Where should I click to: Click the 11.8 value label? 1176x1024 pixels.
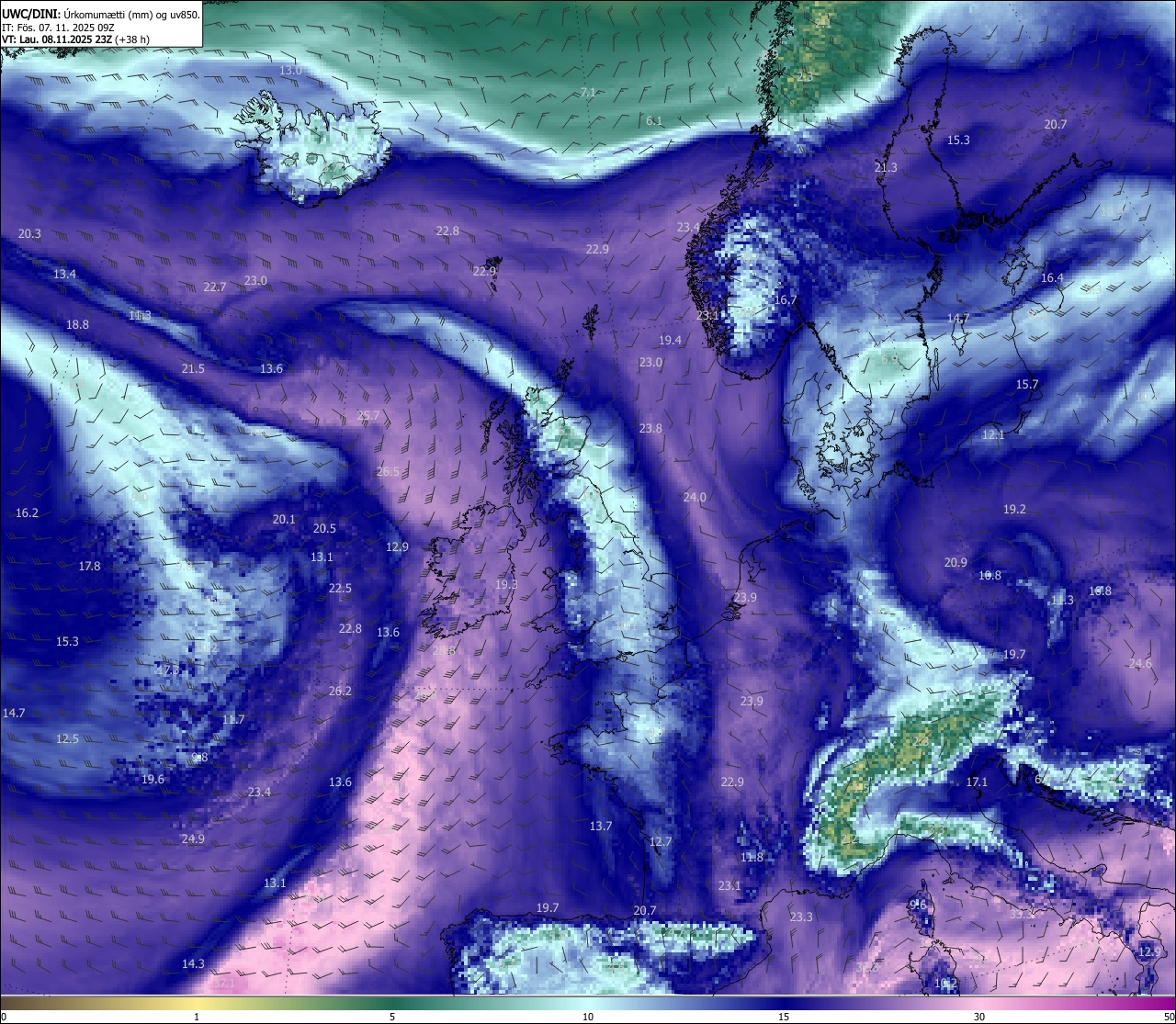752,857
